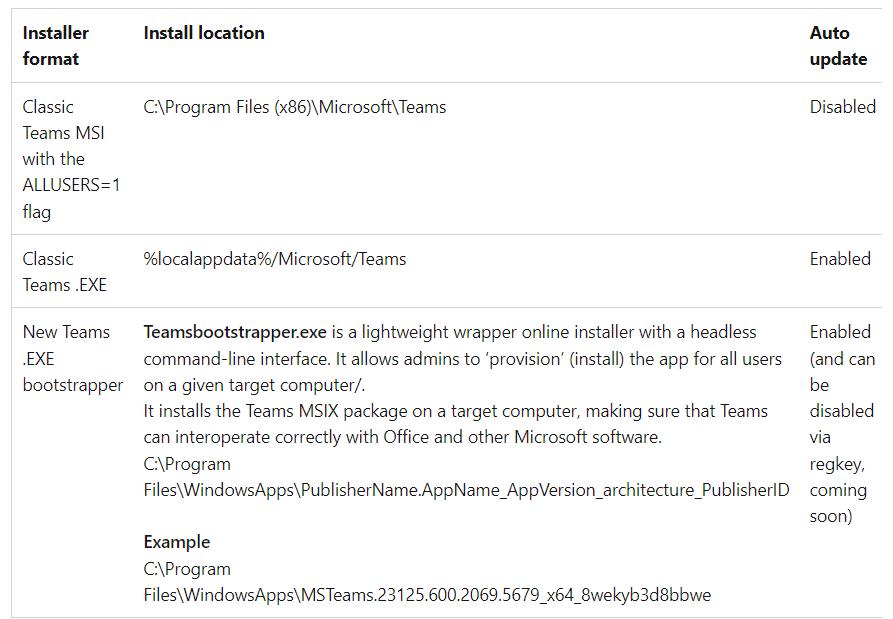Click the sentence about Teams MSIX package

[x=456, y=424]
